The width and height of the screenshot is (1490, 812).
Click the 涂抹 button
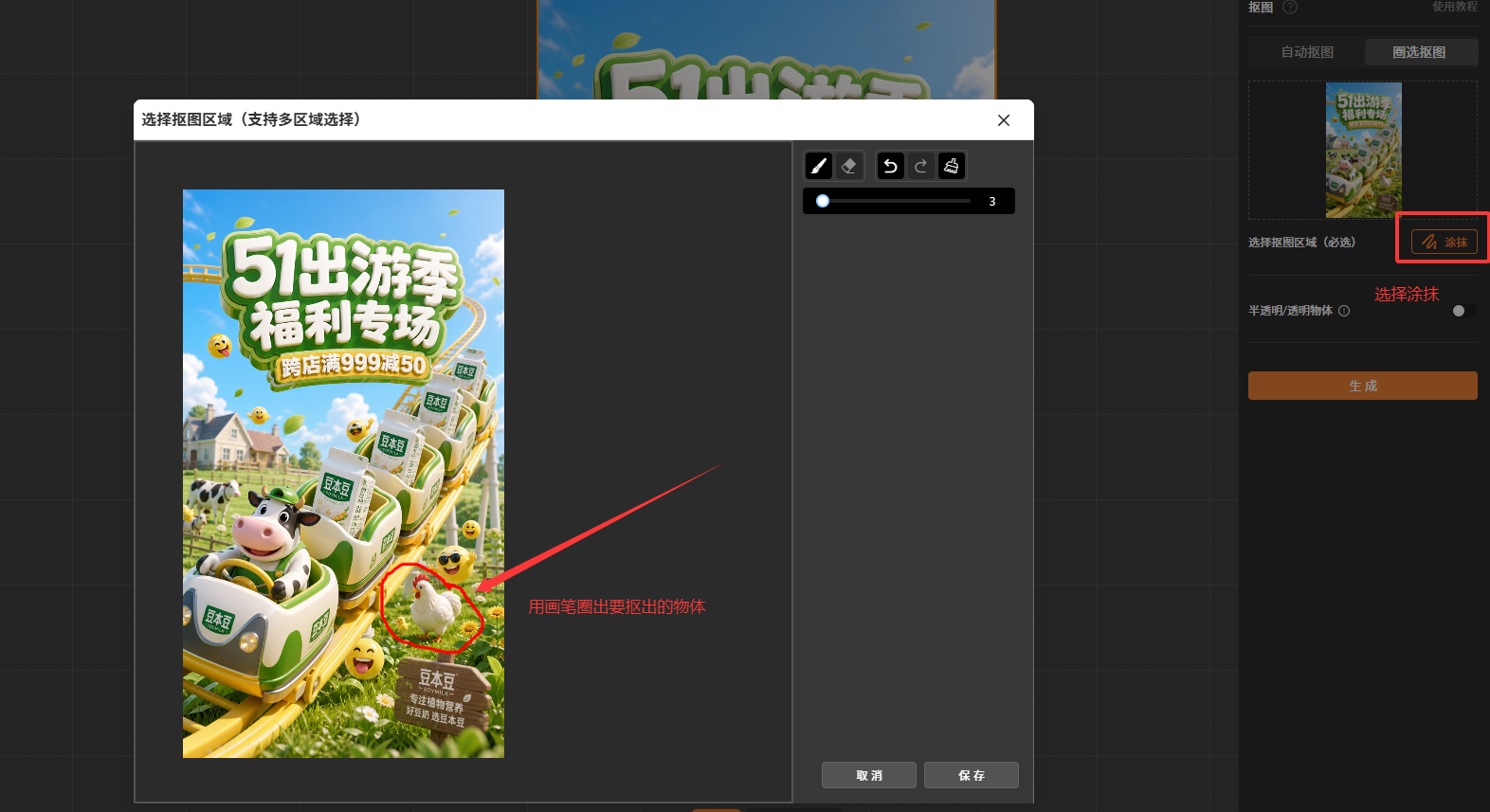point(1445,242)
